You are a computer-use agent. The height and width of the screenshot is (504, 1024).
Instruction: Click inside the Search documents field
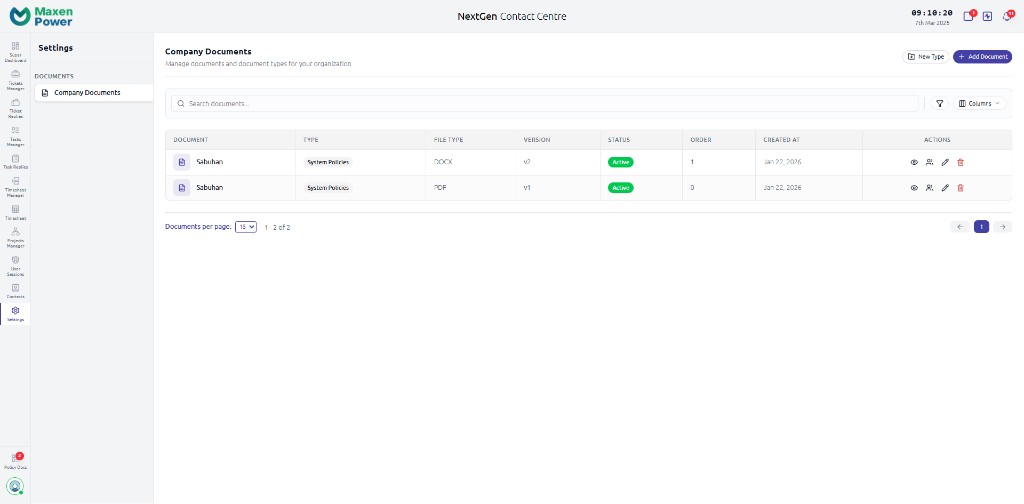(x=545, y=103)
